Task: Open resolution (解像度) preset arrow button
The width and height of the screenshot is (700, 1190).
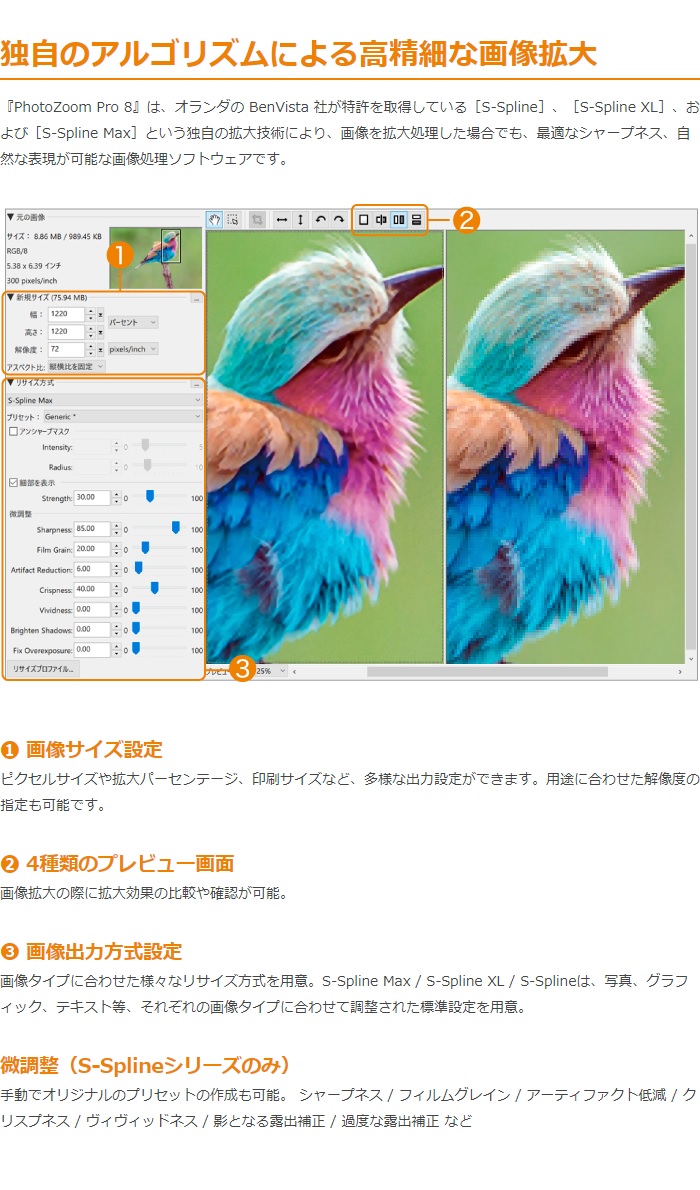Action: 101,350
